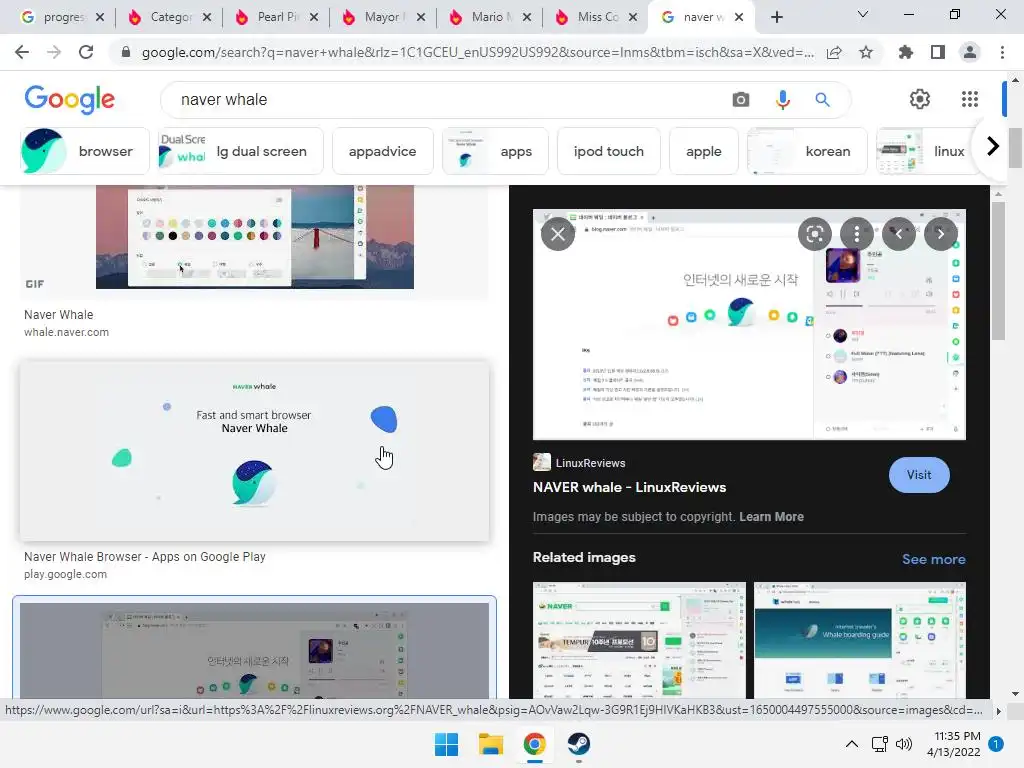The image size is (1024, 768).
Task: Open related image 'Whale boarding guide'
Action: (859, 640)
